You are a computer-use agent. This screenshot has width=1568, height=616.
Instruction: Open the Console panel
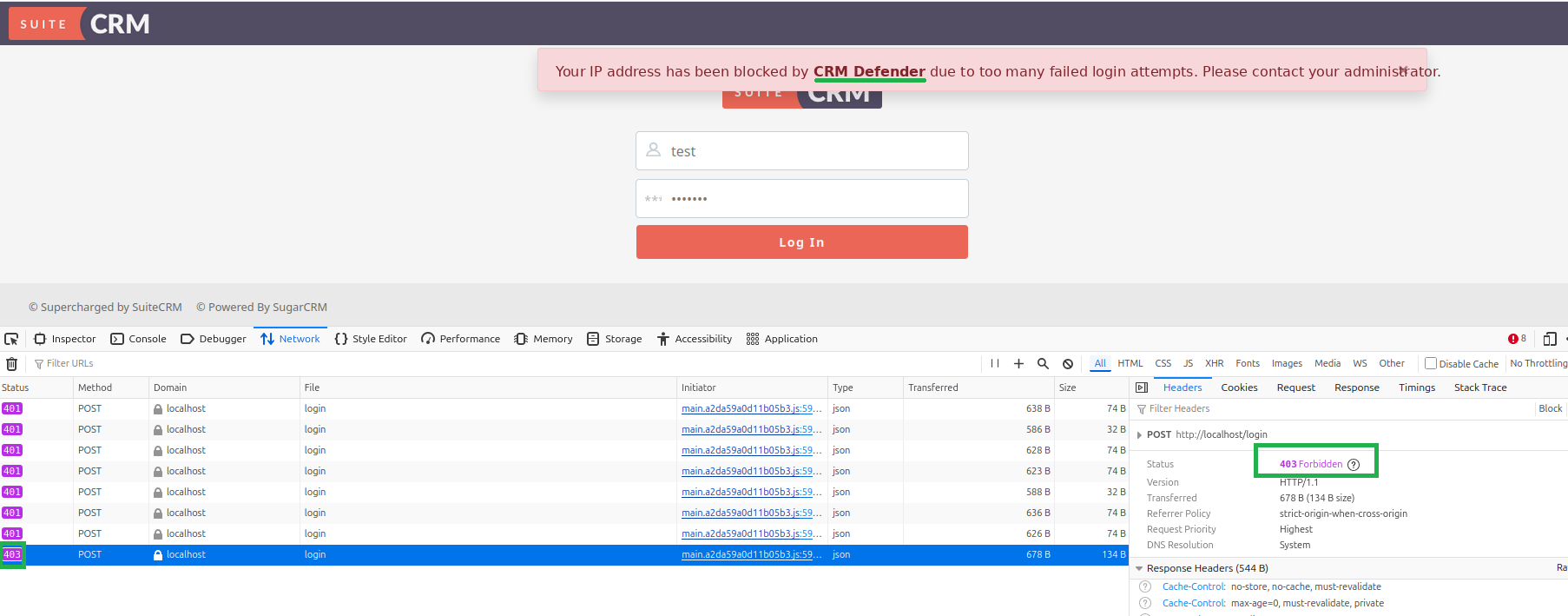pos(138,339)
